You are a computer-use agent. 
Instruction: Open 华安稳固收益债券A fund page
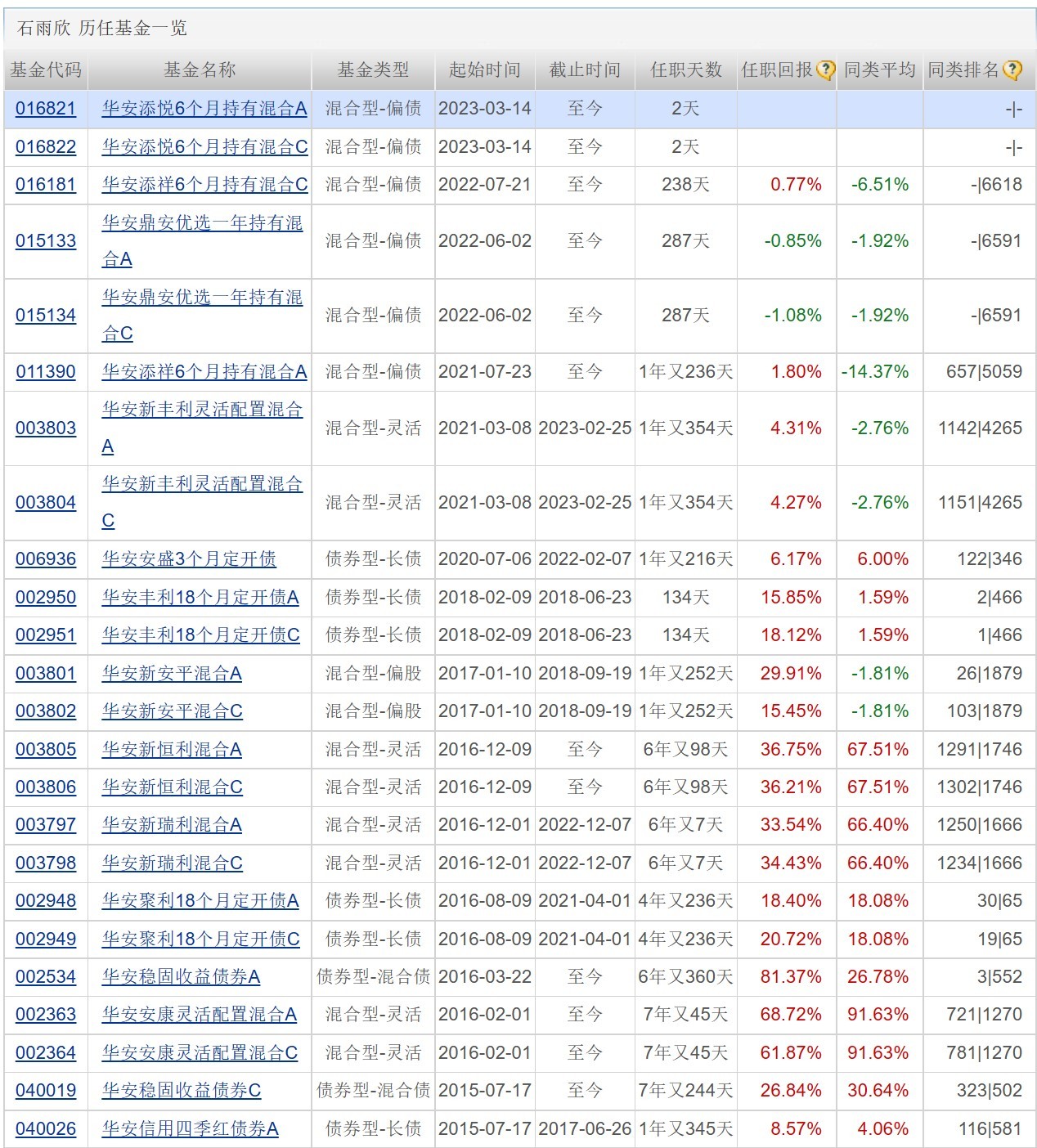click(x=181, y=977)
